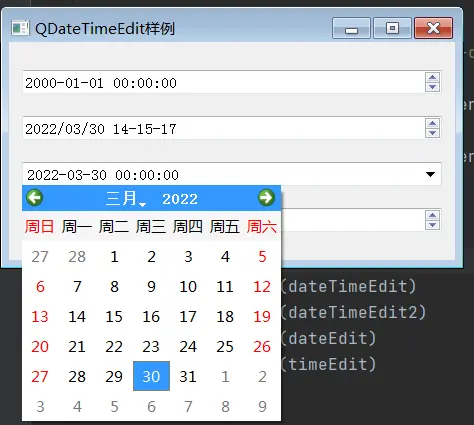Select the highlighted day 30 in March

(151, 376)
